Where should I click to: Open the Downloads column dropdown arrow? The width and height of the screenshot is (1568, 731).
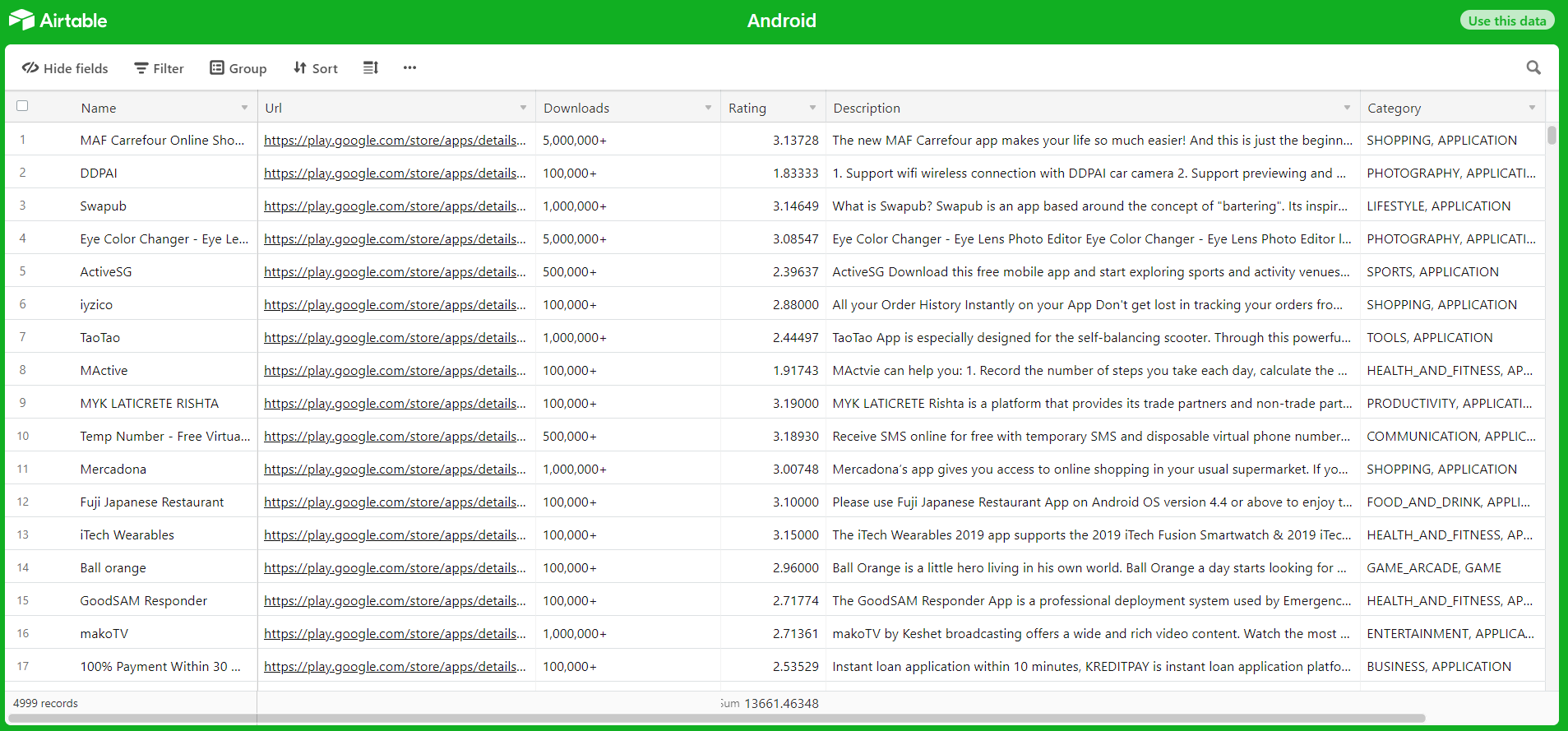click(x=708, y=108)
